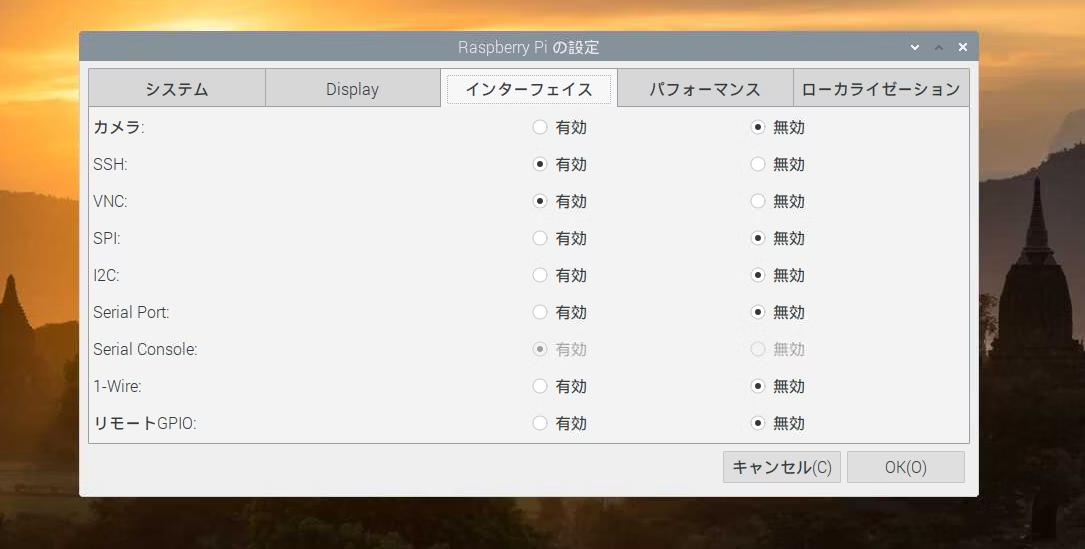Click the カメラ: label
1085x549 pixels.
118,127
